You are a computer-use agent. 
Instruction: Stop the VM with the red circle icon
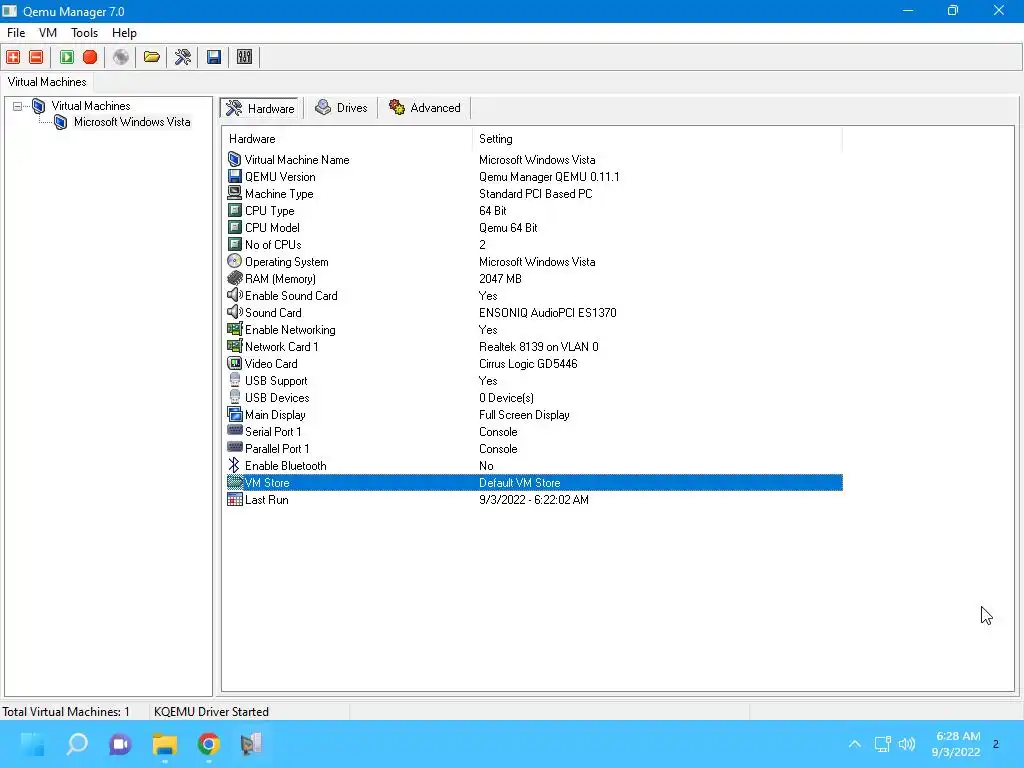coord(90,57)
